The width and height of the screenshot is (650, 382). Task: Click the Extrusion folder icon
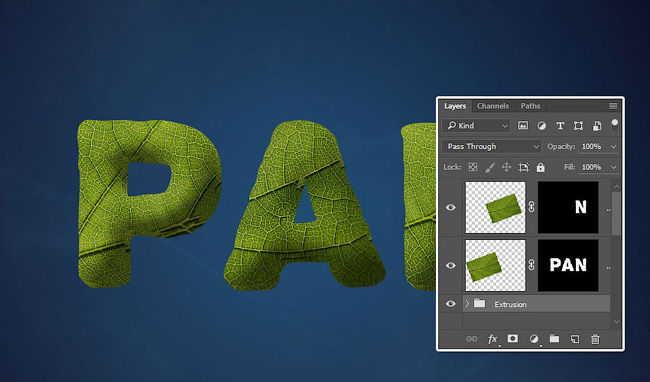pyautogui.click(x=480, y=303)
